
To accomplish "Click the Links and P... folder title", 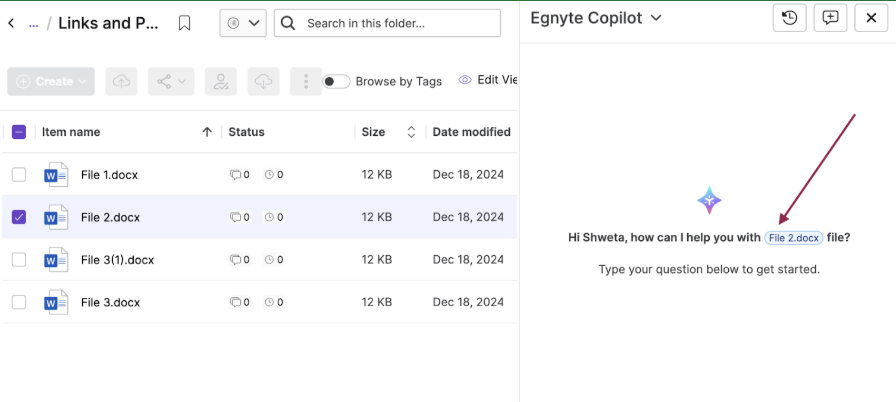I will click(x=107, y=23).
